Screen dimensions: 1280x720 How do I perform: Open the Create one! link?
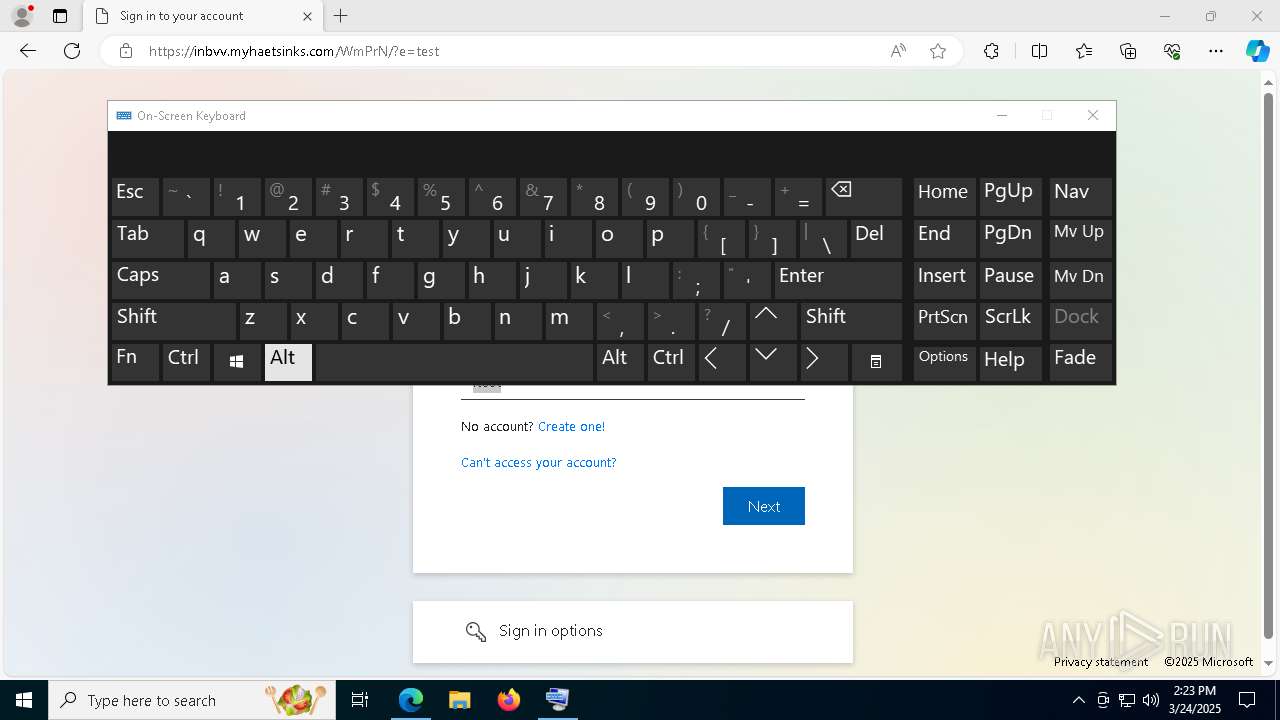pos(571,426)
